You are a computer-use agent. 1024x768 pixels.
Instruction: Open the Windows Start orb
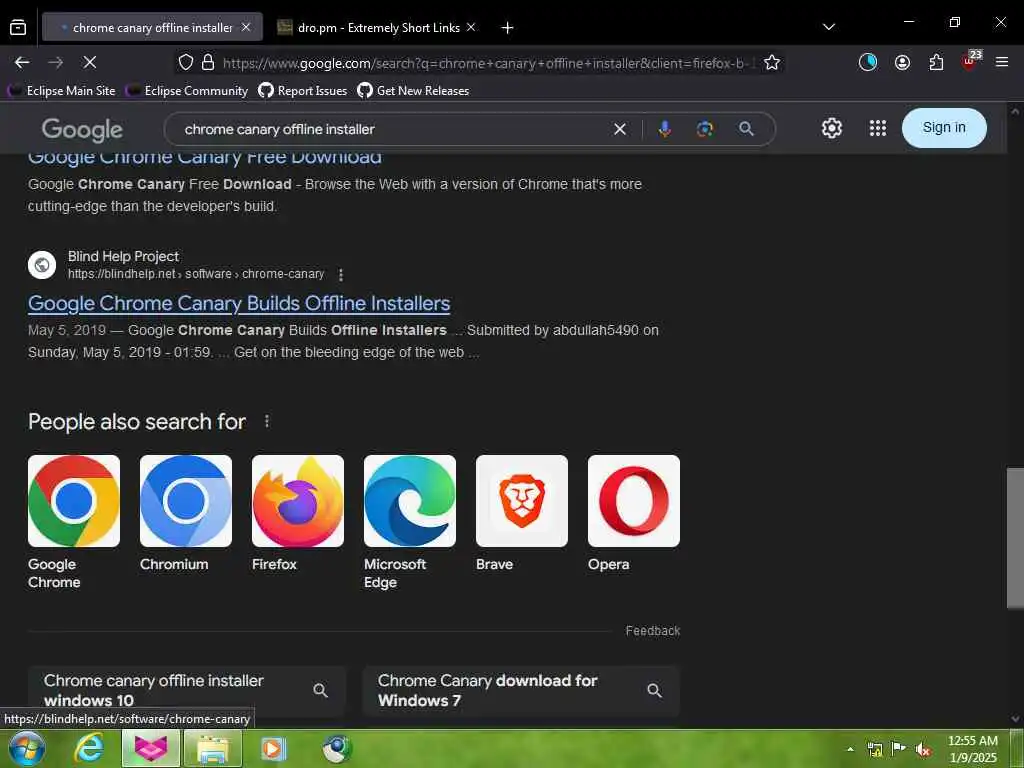pyautogui.click(x=27, y=748)
